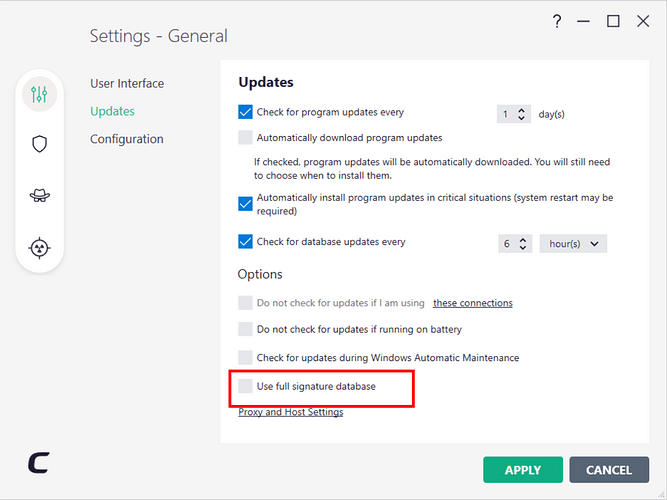Open the biohazard target settings icon
This screenshot has width=667, height=500.
click(x=40, y=248)
